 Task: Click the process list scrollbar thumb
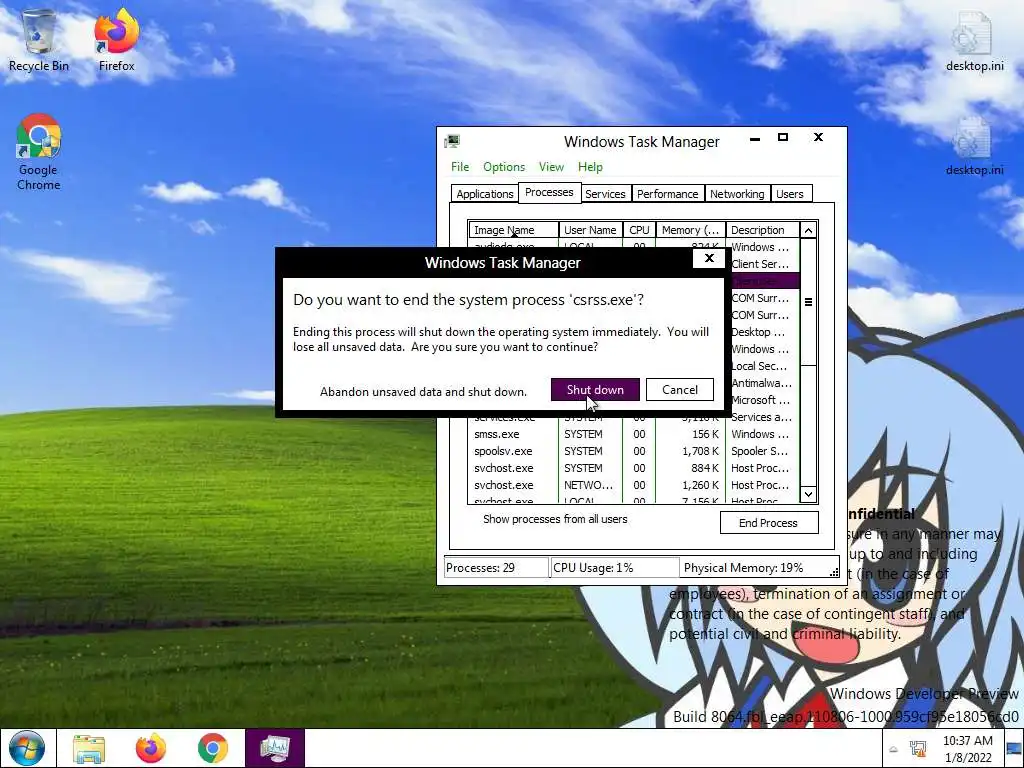[808, 302]
